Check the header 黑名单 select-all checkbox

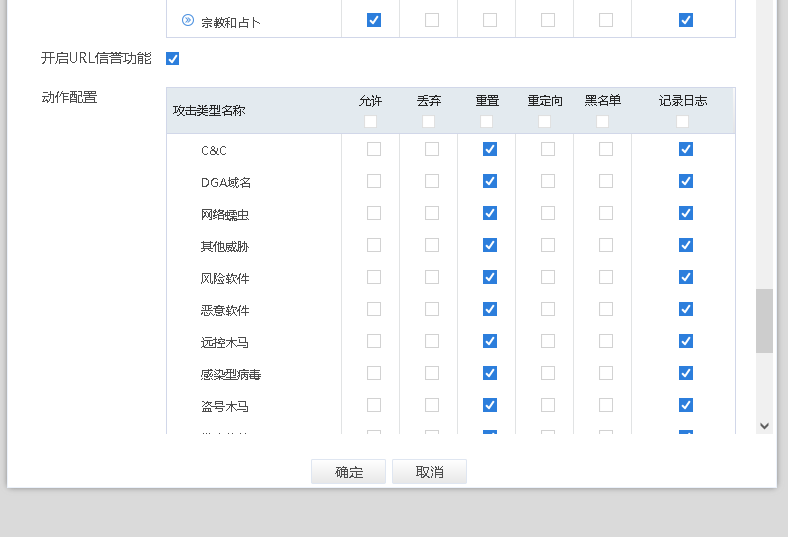click(x=603, y=121)
